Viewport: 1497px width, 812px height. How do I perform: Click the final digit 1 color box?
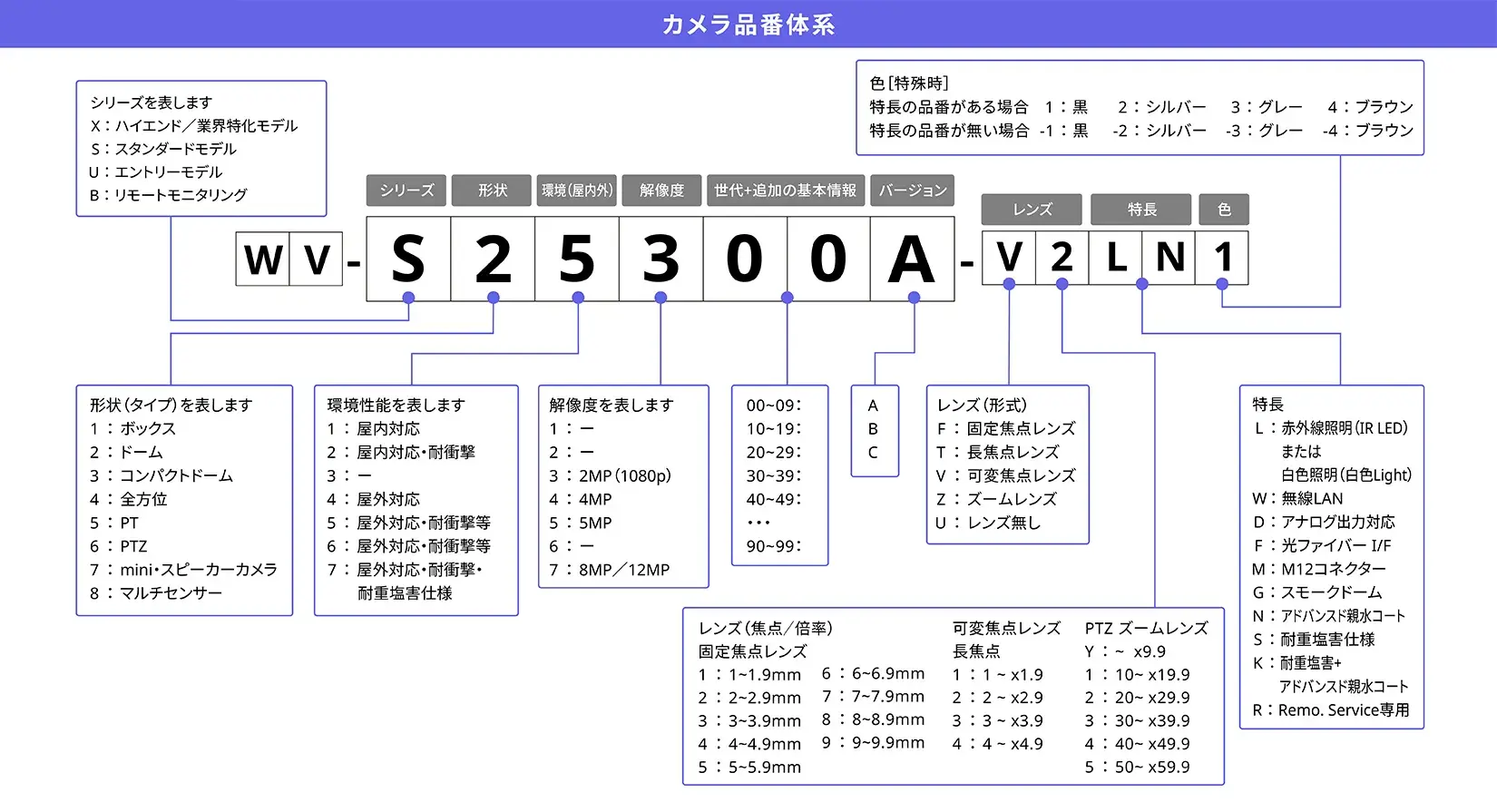tap(1222, 258)
